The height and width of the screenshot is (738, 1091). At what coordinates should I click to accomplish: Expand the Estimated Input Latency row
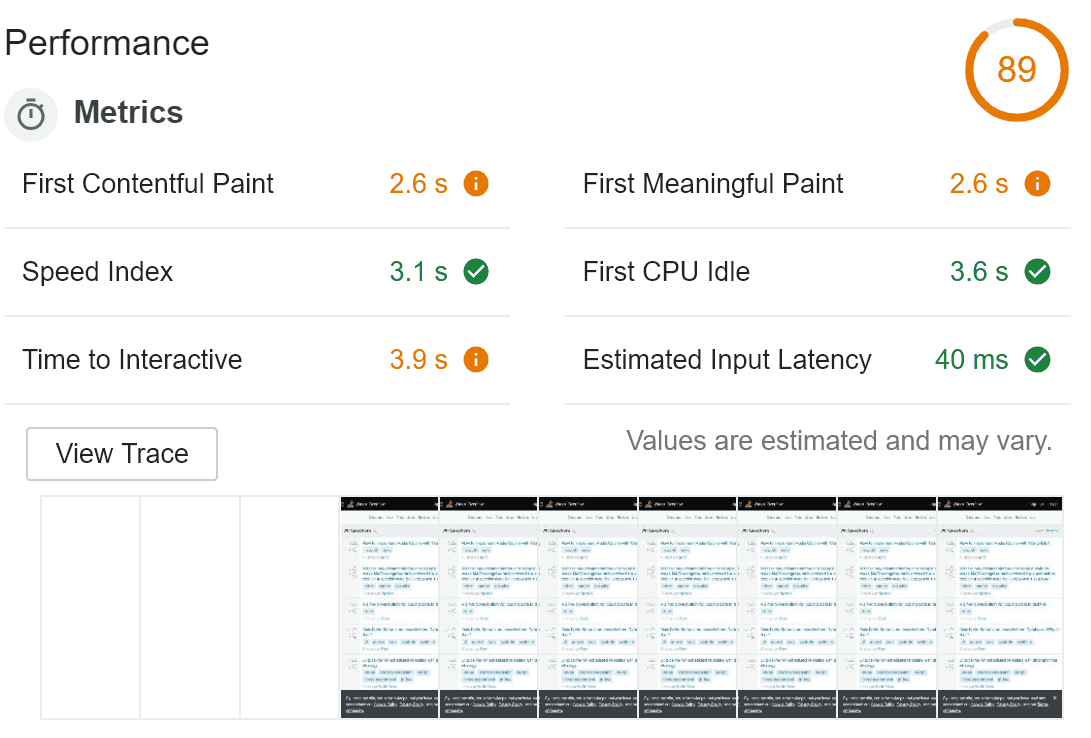[727, 360]
